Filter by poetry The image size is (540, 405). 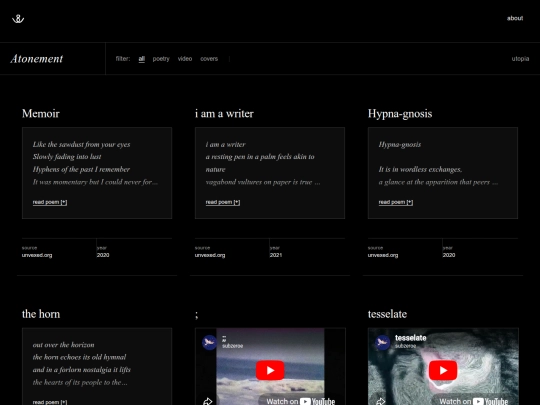tap(161, 59)
